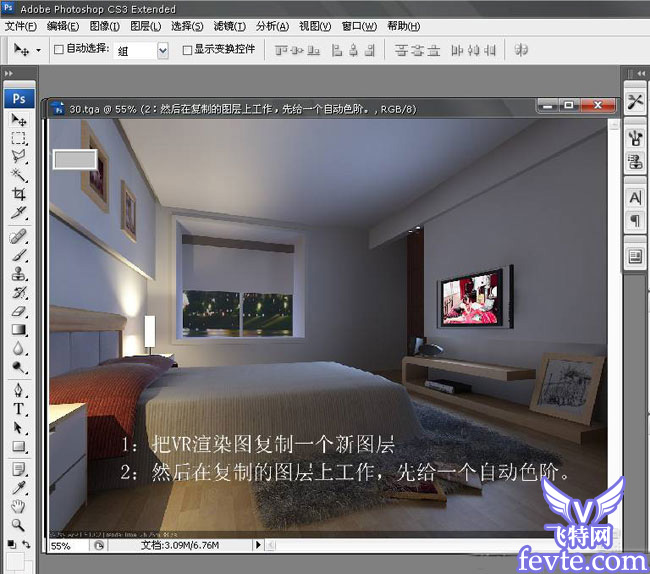The height and width of the screenshot is (574, 650).
Task: Open the 分析(A) menu
Action: tap(272, 27)
